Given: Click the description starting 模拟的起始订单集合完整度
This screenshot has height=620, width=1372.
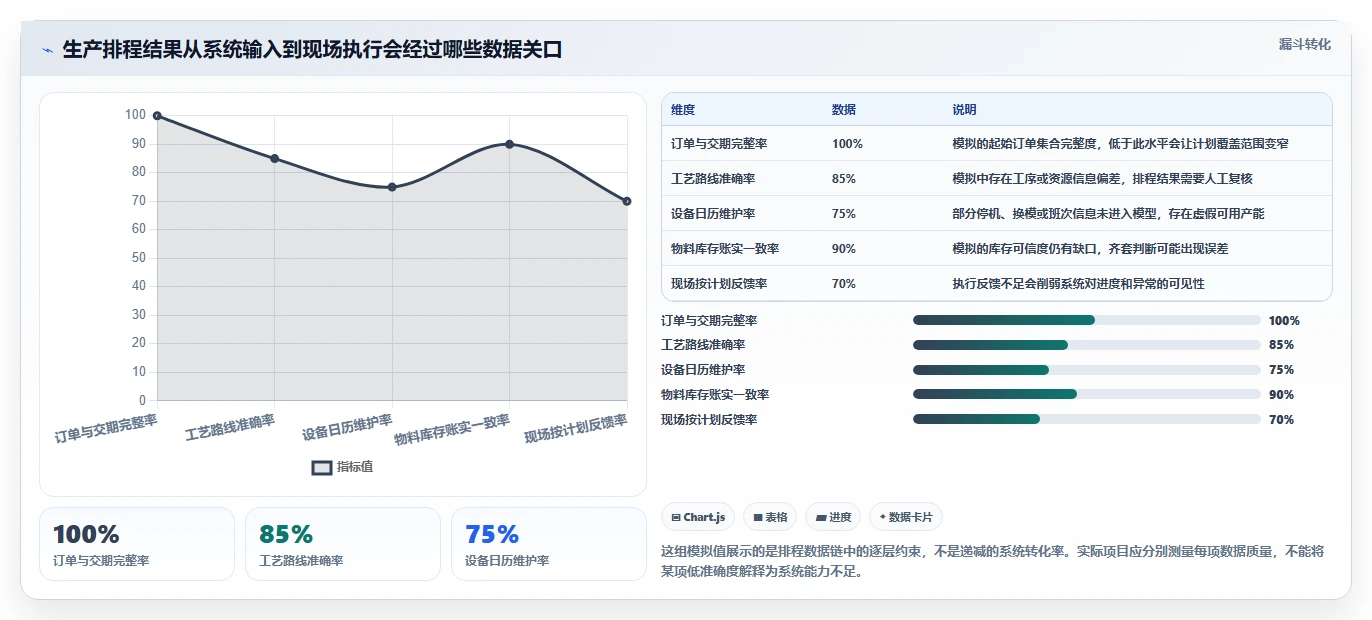Looking at the screenshot, I should (x=1120, y=144).
